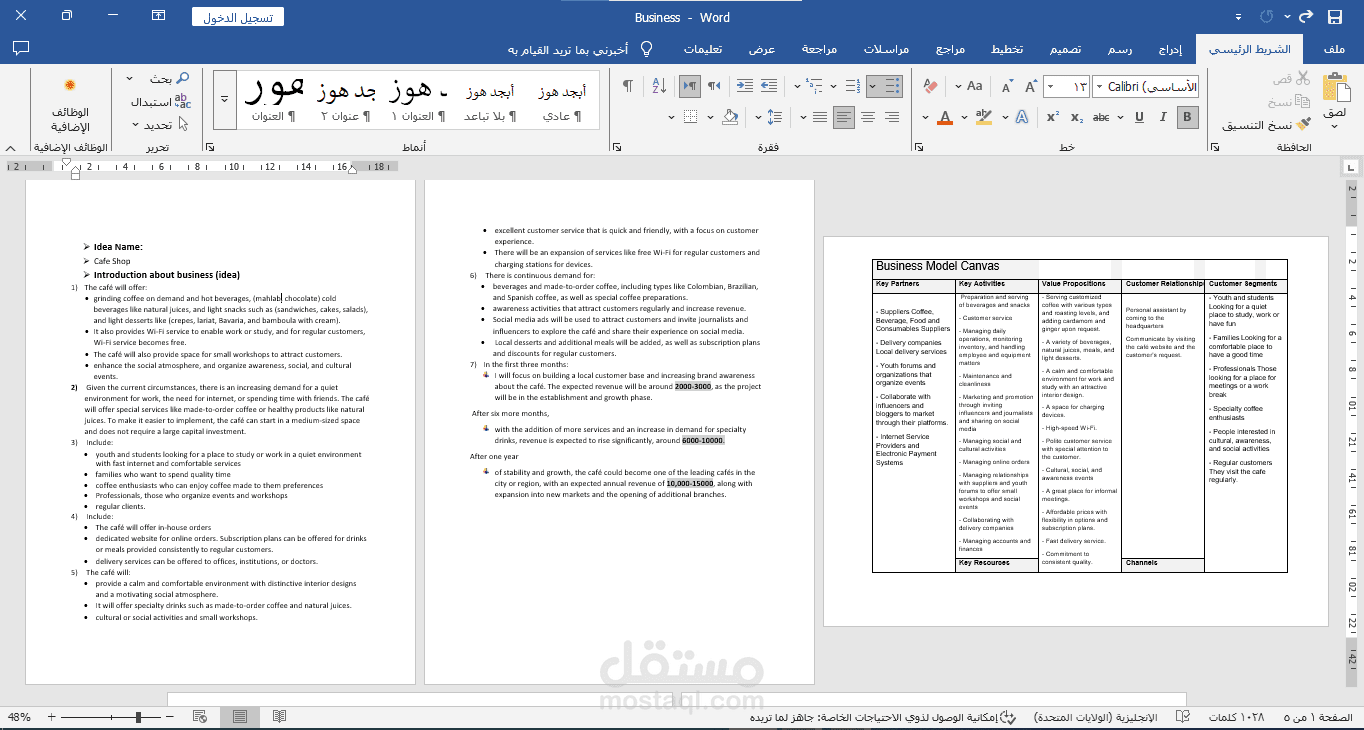Click the Sign in (تسجيل الدخول) button

point(238,17)
